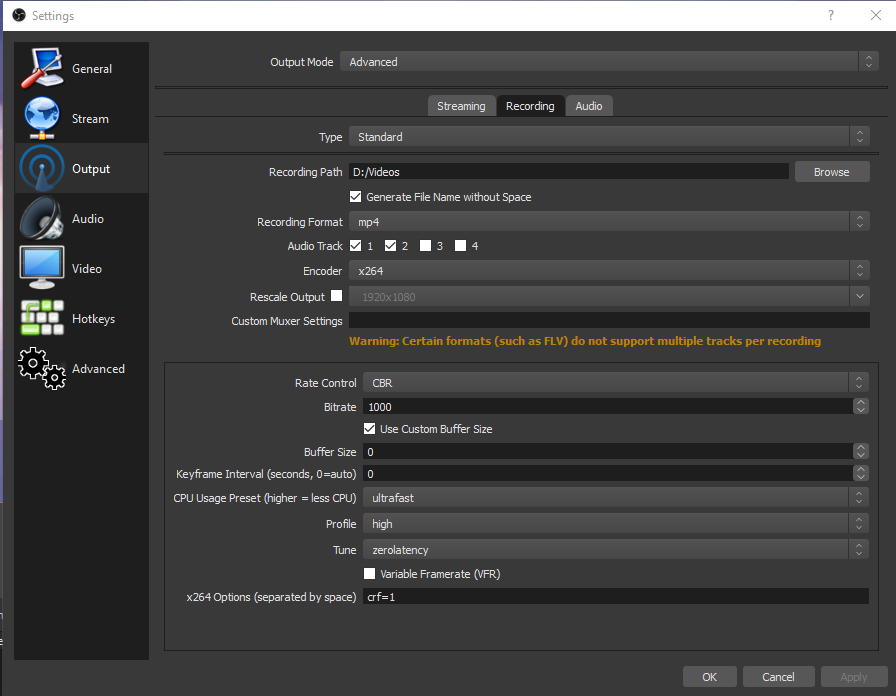Open the CPU Usage Preset dropdown
The image size is (896, 696).
point(615,498)
